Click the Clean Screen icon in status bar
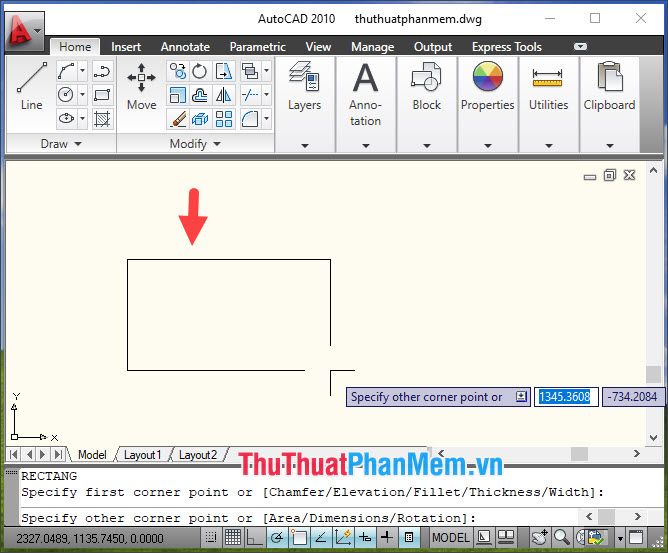This screenshot has height=553, width=668. (636, 537)
